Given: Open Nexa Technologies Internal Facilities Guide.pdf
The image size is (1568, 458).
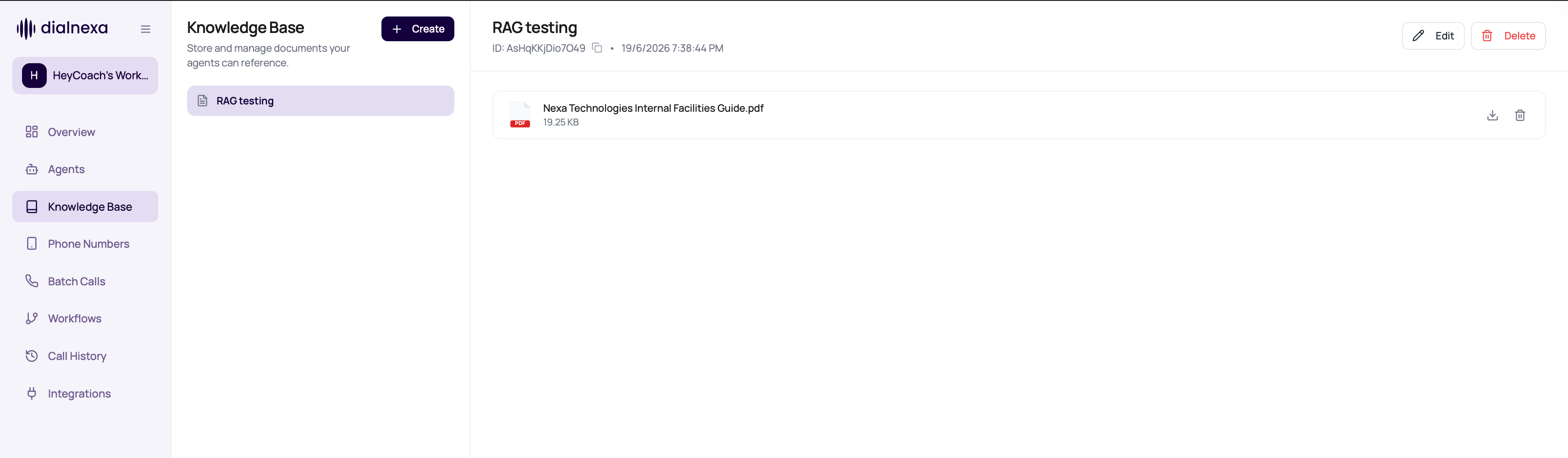Looking at the screenshot, I should (653, 108).
